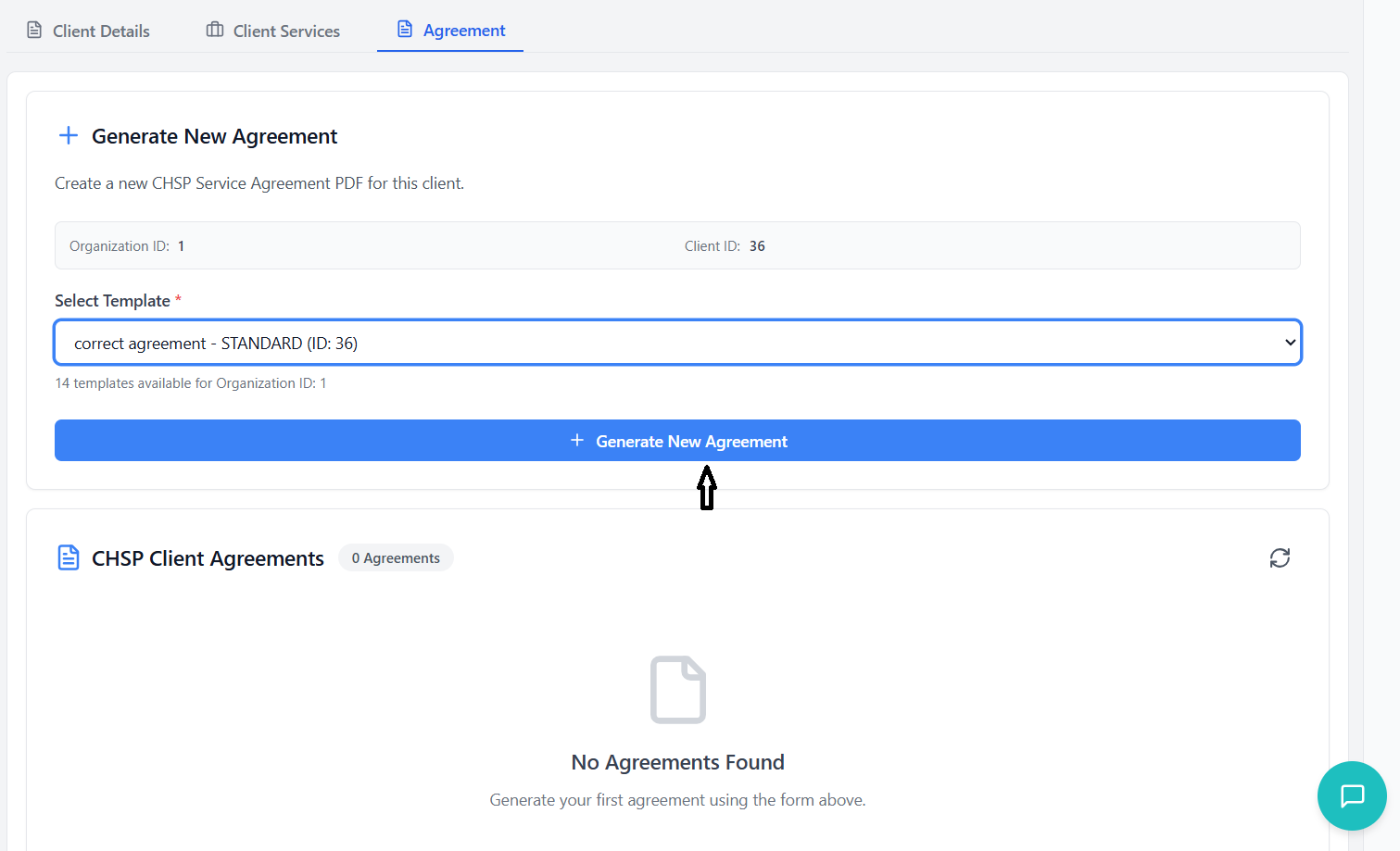Click the empty file placeholder icon
Viewport: 1400px width, 851px height.
click(677, 690)
